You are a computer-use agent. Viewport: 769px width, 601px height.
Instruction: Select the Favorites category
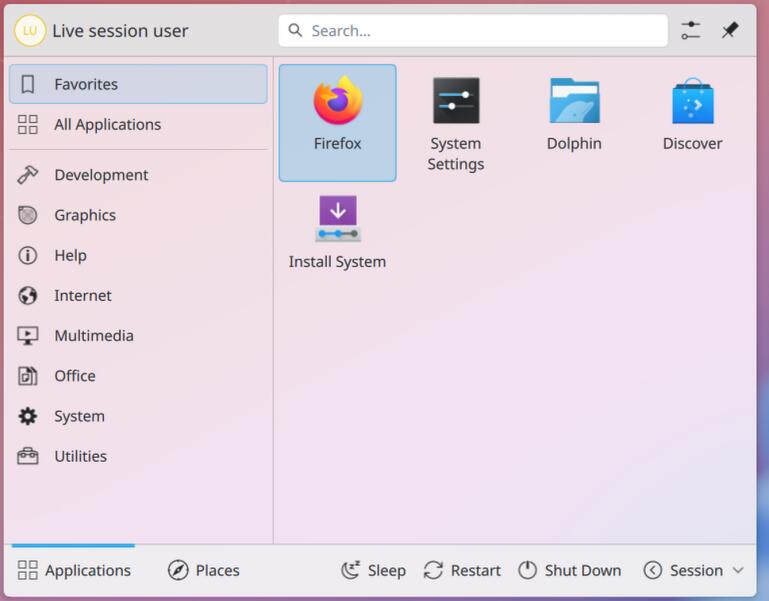[138, 84]
